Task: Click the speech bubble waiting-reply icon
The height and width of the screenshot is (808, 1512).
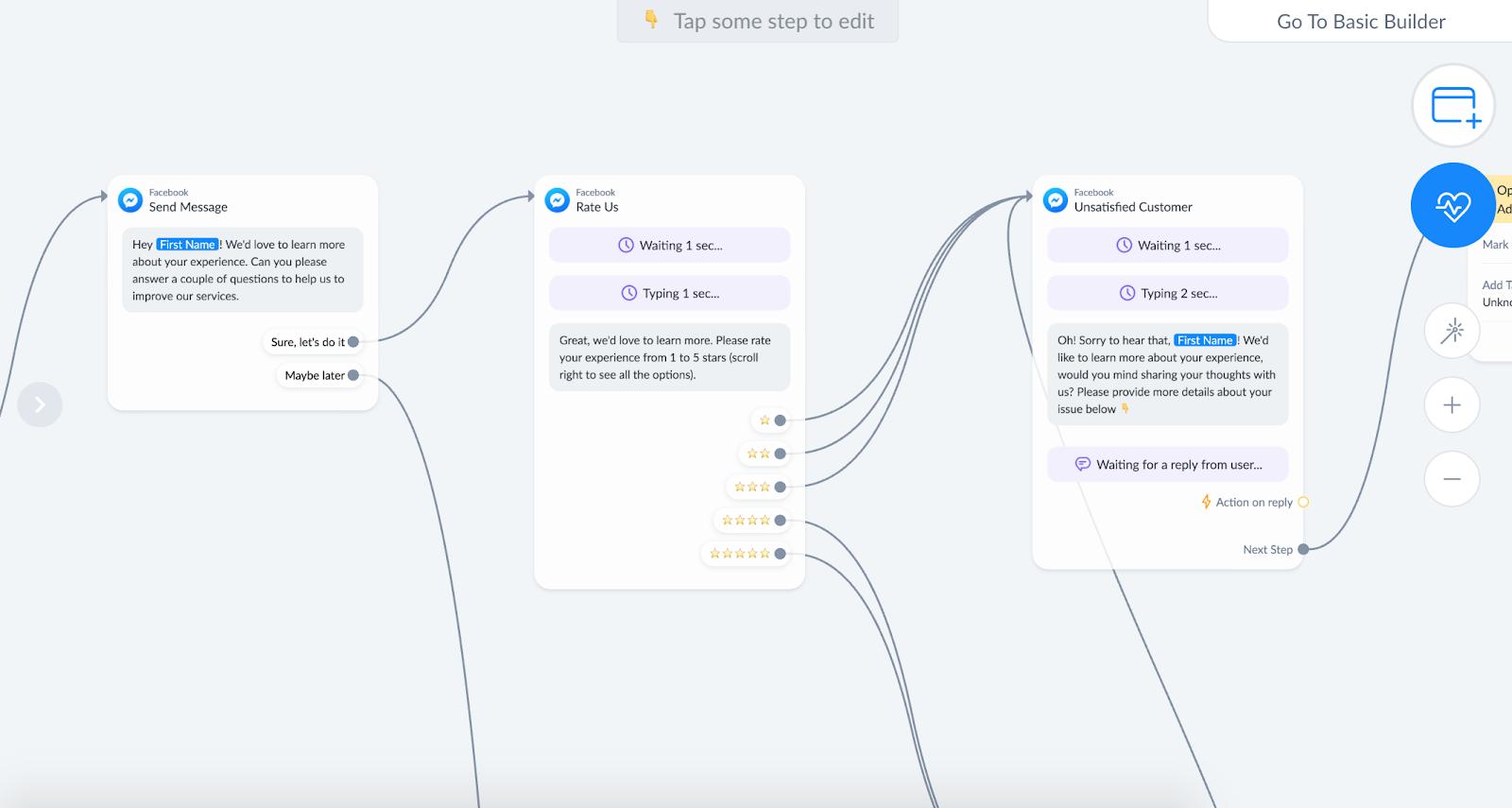Action: pyautogui.click(x=1083, y=464)
